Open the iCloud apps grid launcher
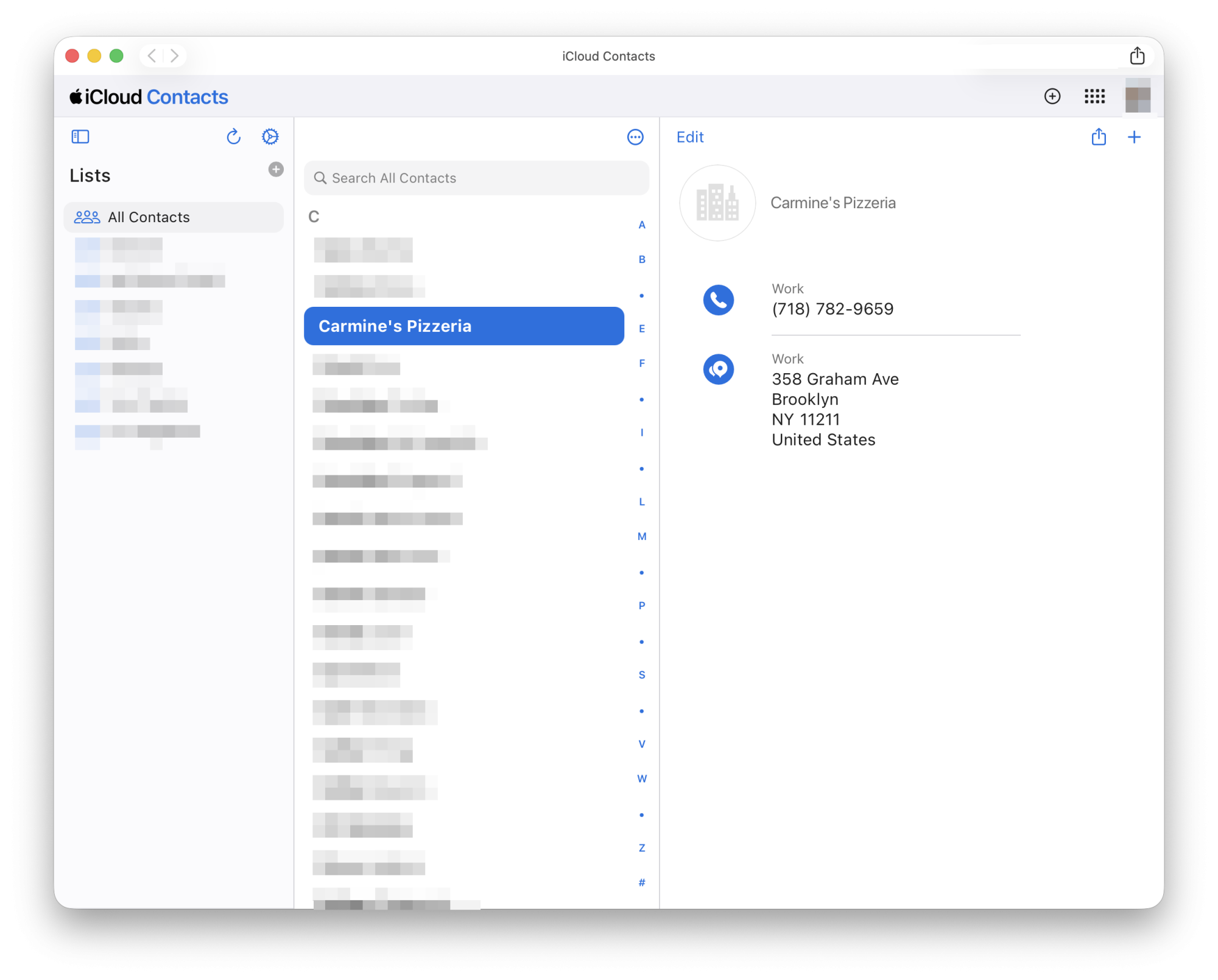1218x980 pixels. coord(1094,96)
